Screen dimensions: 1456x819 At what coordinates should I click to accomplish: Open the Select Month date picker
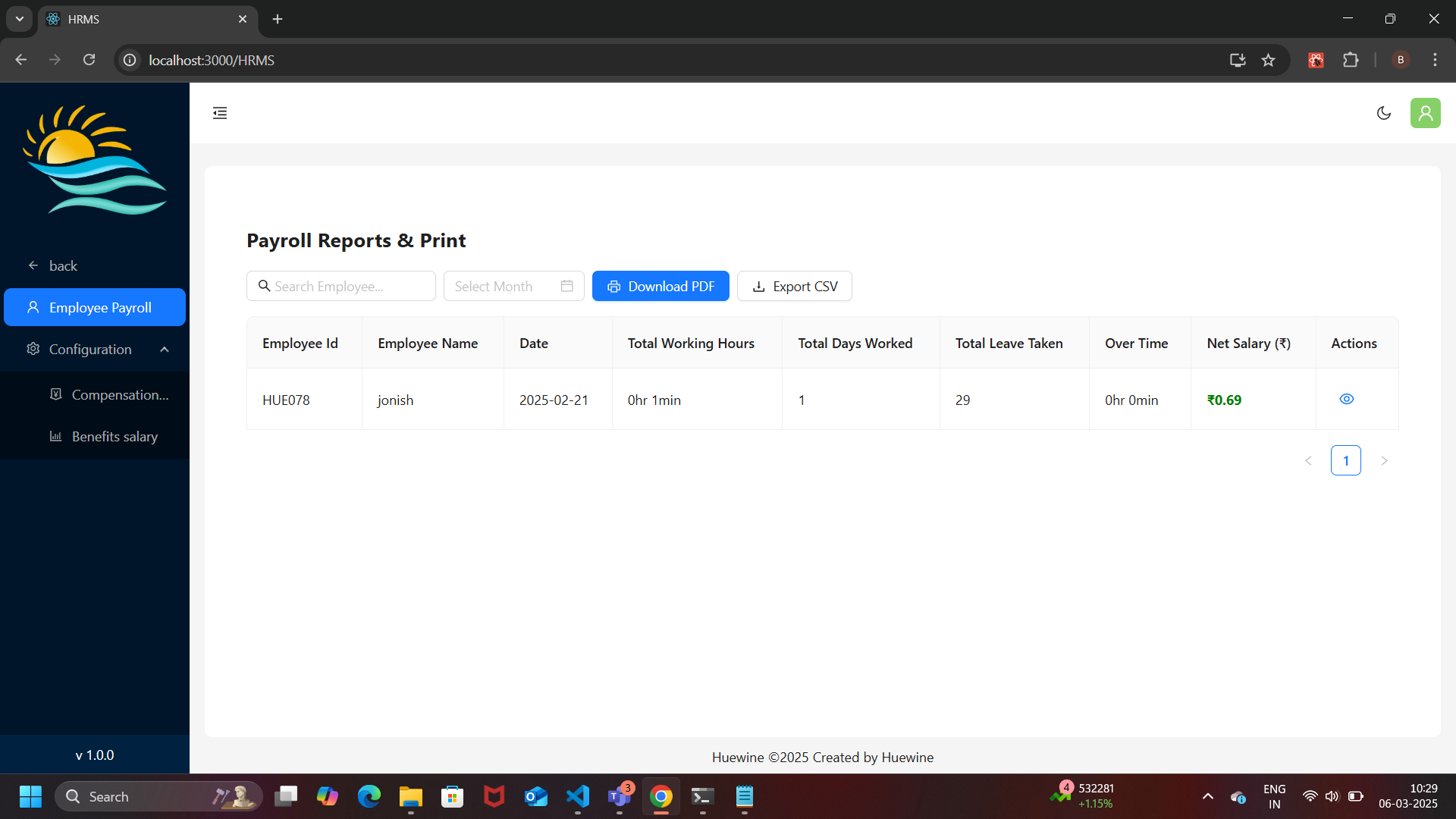click(x=513, y=286)
